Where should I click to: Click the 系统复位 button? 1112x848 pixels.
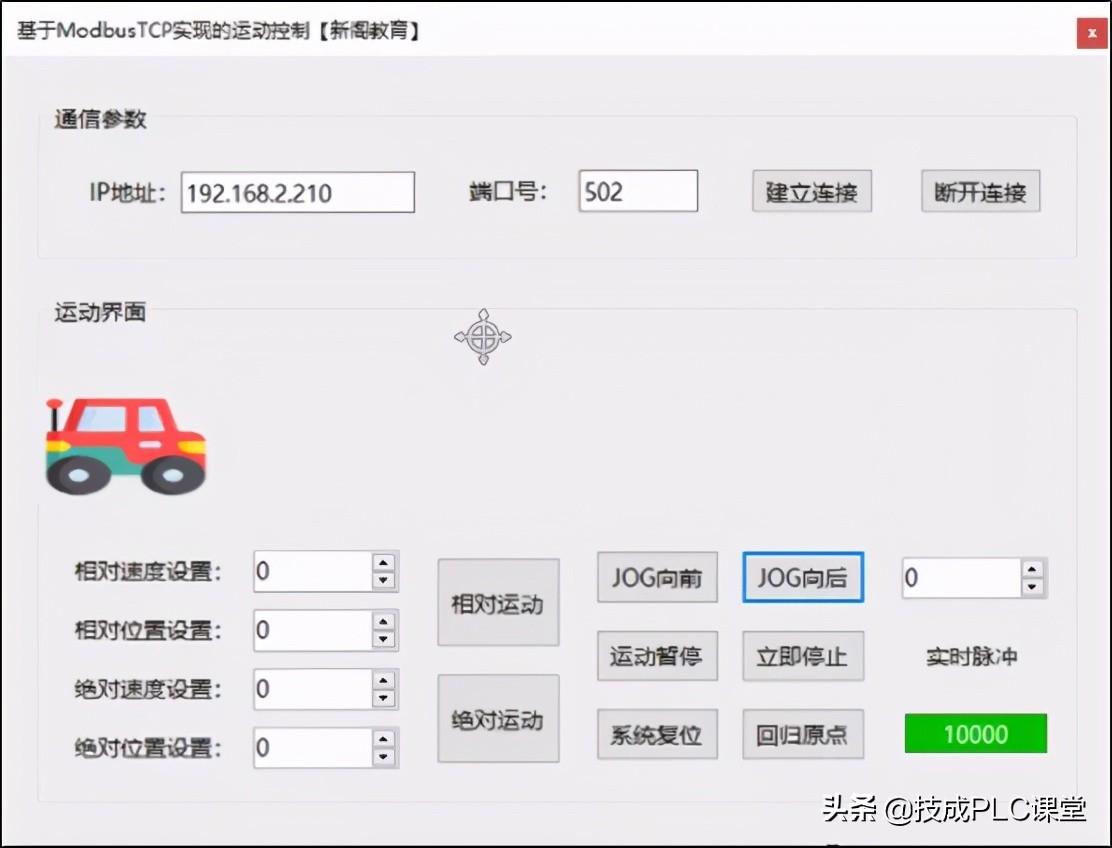[657, 734]
